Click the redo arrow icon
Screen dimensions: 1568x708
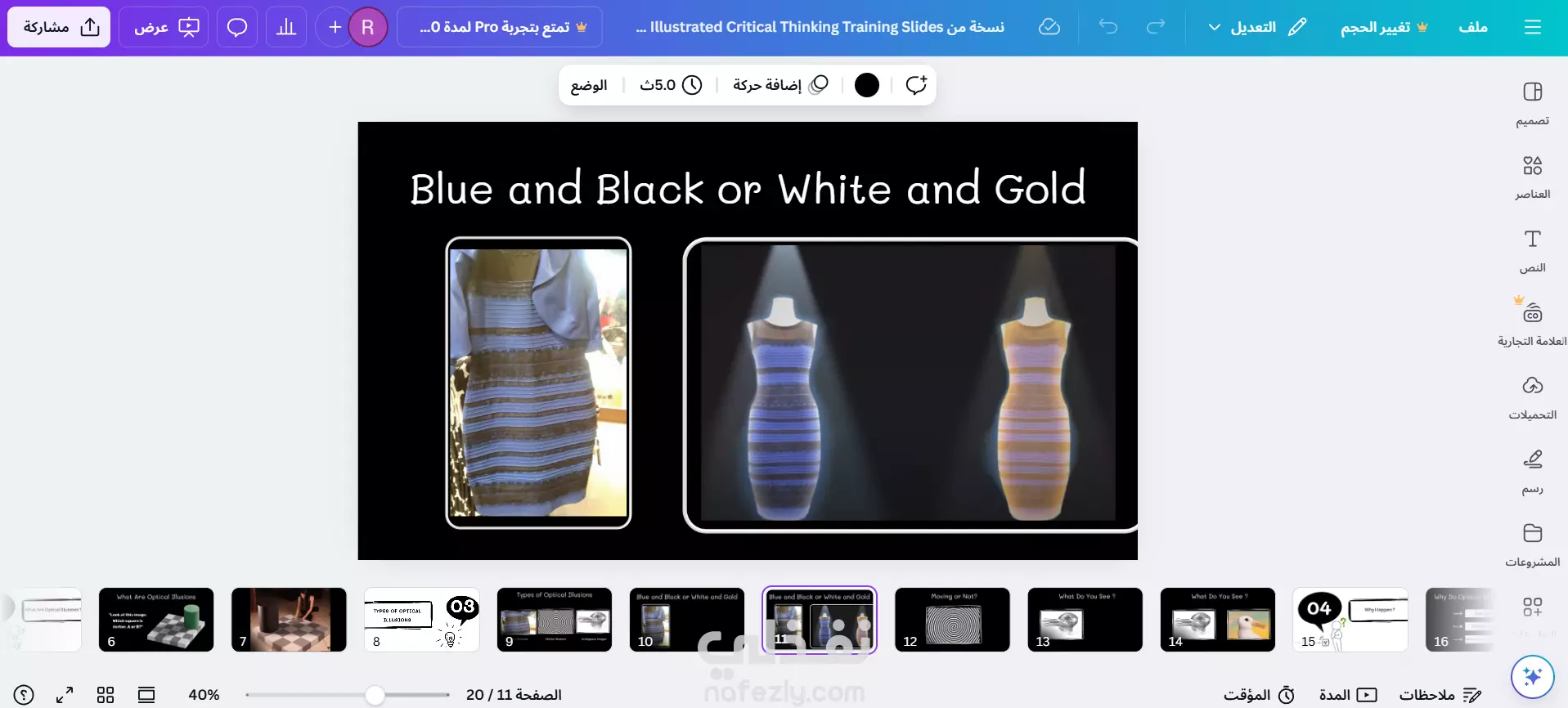click(1156, 27)
